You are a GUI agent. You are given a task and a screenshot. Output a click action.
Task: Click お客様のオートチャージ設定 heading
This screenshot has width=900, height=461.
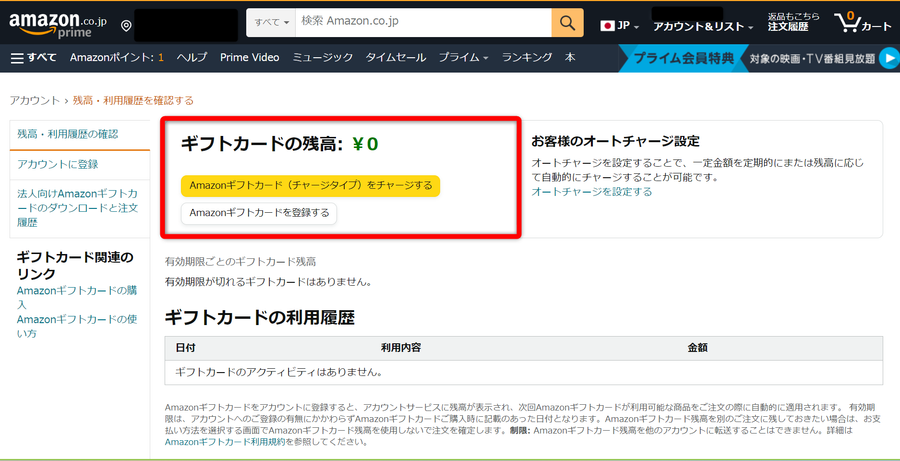(x=616, y=141)
